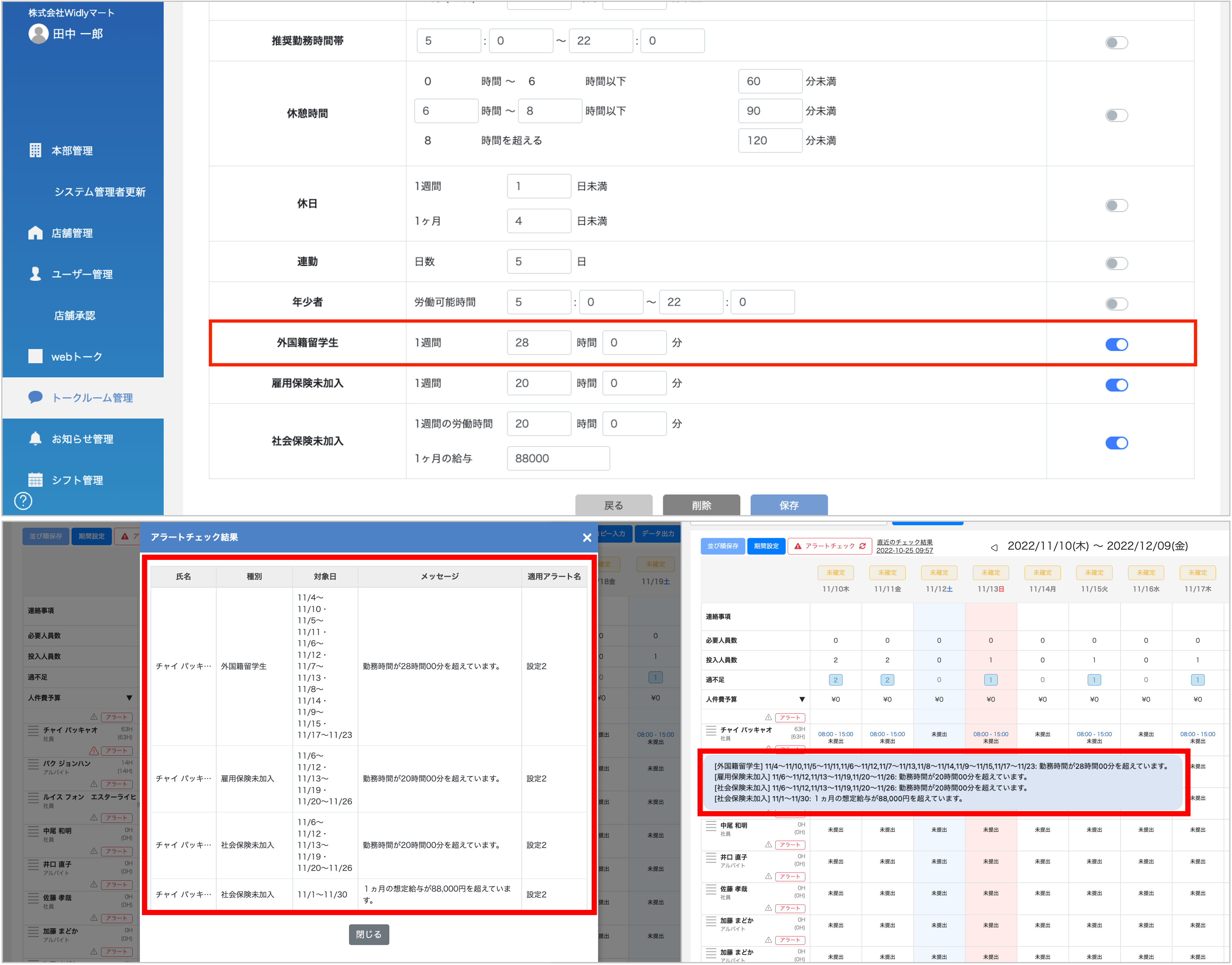Click the previous period arrow icon
Image resolution: width=1232 pixels, height=965 pixels.
994,548
